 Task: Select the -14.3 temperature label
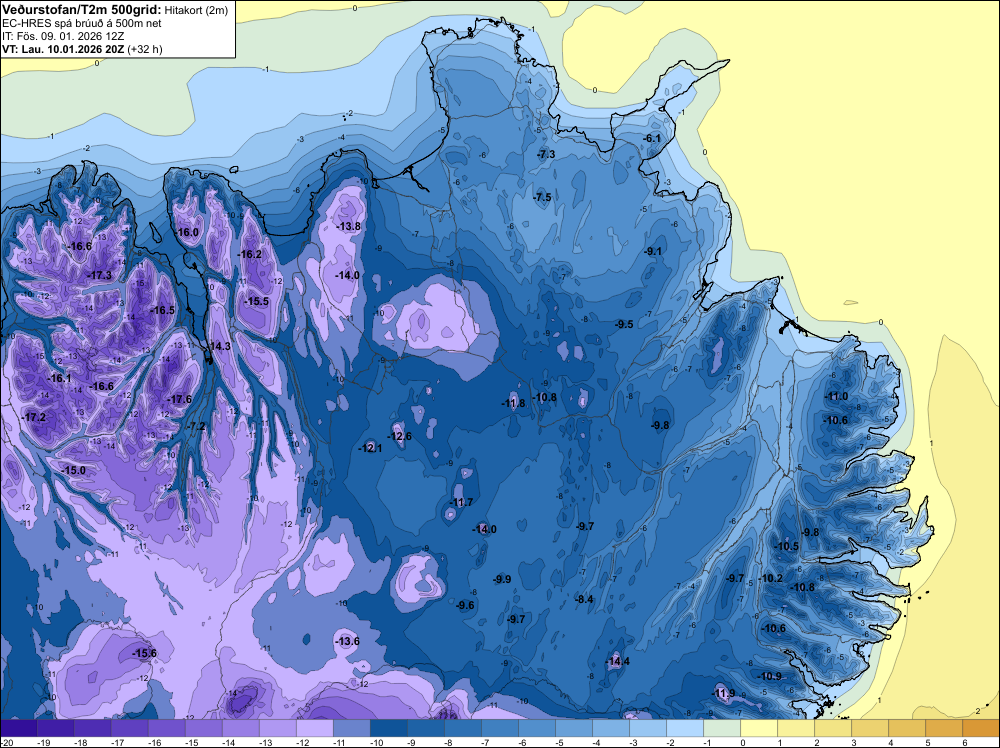pos(218,346)
